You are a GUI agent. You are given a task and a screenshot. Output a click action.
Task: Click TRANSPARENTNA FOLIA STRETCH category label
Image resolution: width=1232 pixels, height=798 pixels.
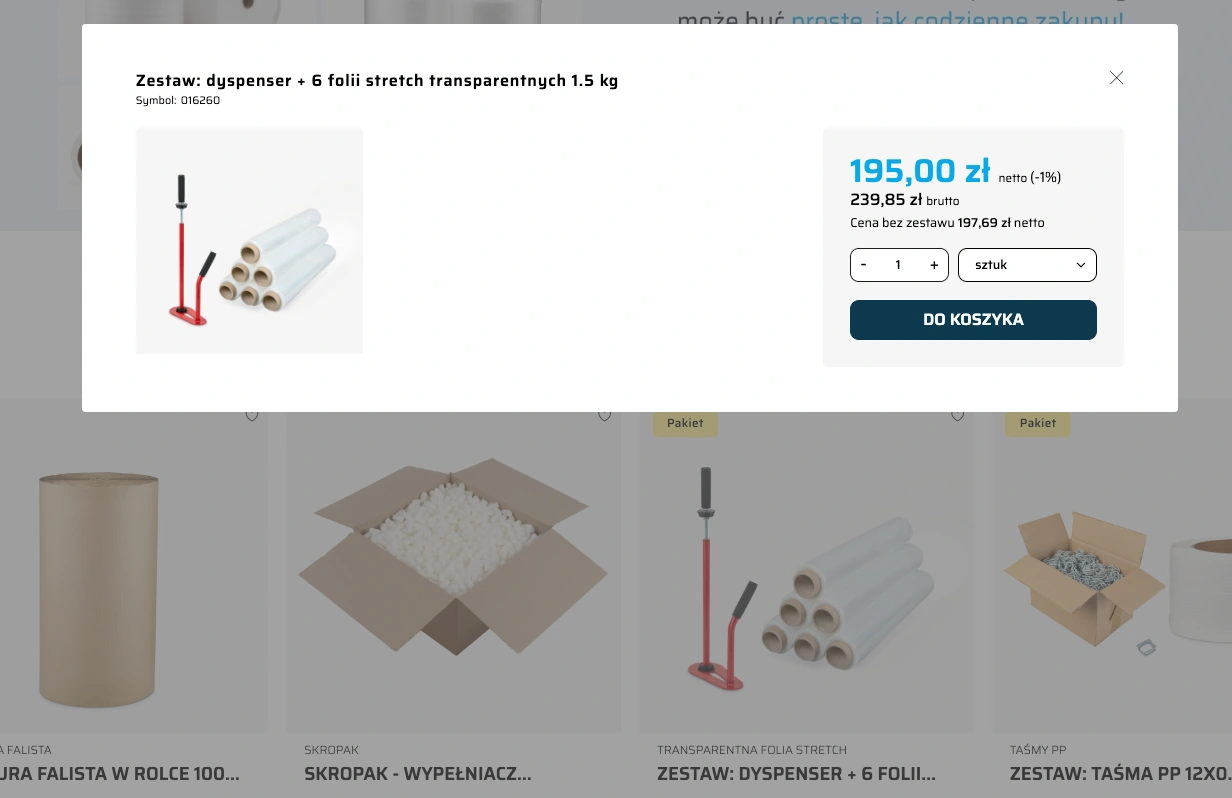[752, 750]
